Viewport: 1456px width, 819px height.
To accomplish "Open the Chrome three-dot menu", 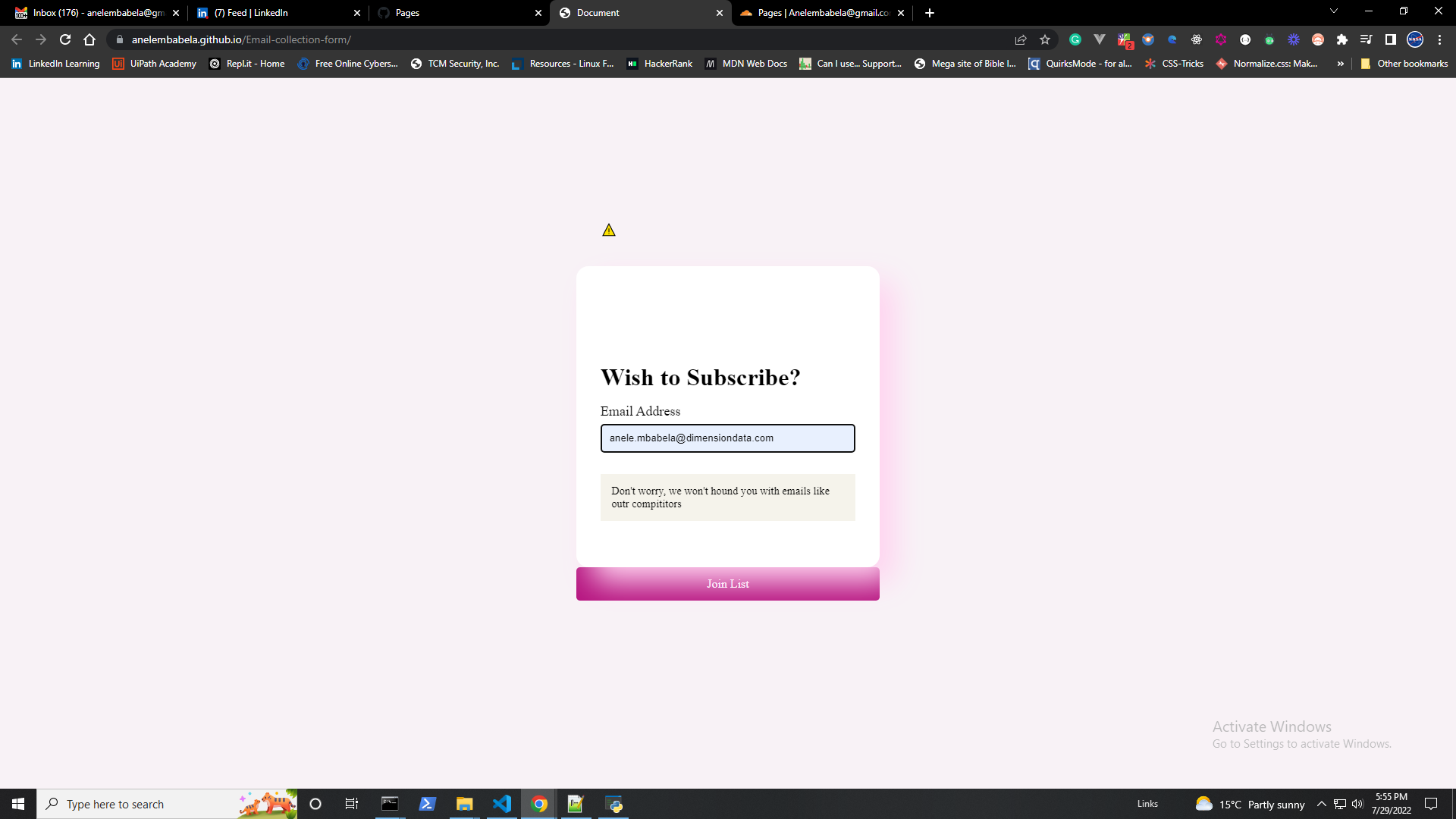I will point(1439,39).
